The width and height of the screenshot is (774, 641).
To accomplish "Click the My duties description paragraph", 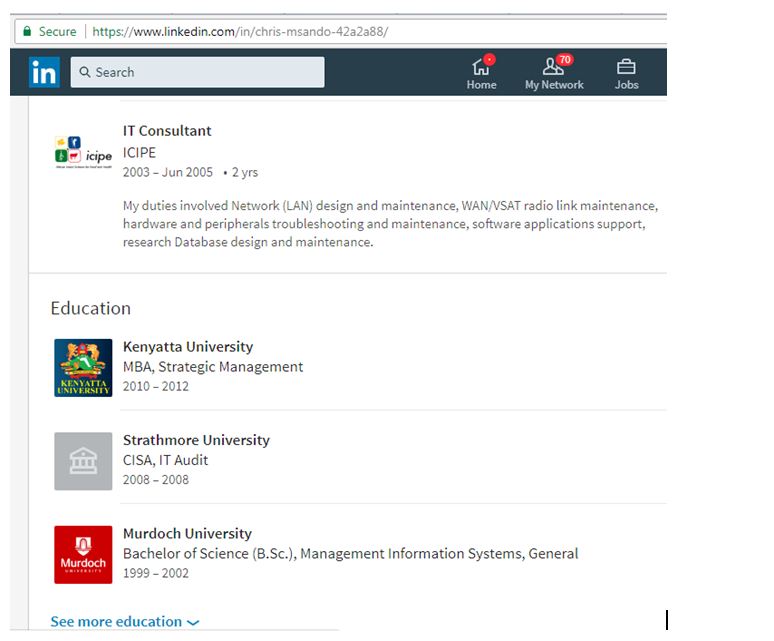I will pos(390,224).
